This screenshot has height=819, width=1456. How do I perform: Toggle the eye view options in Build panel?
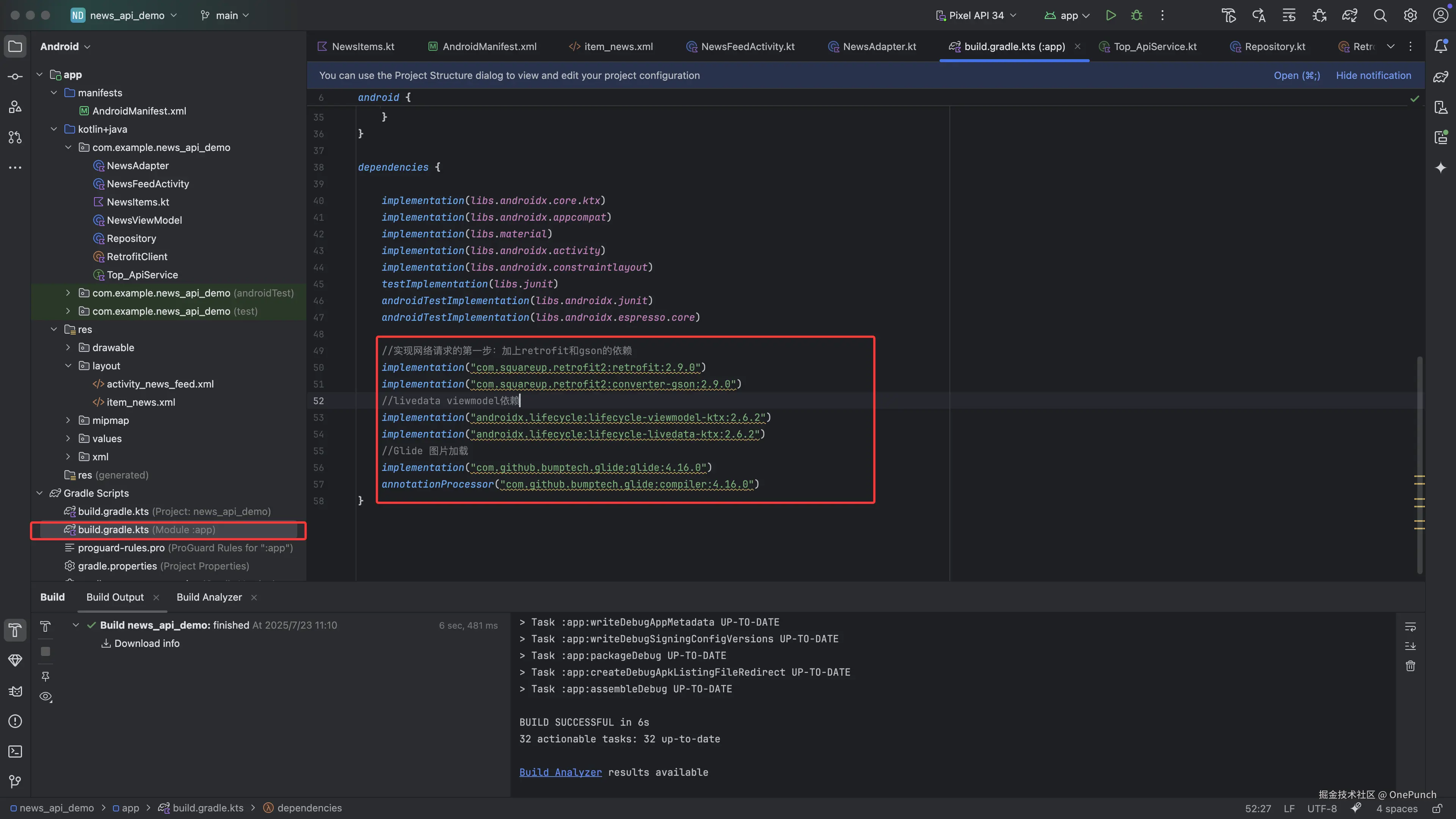[46, 697]
